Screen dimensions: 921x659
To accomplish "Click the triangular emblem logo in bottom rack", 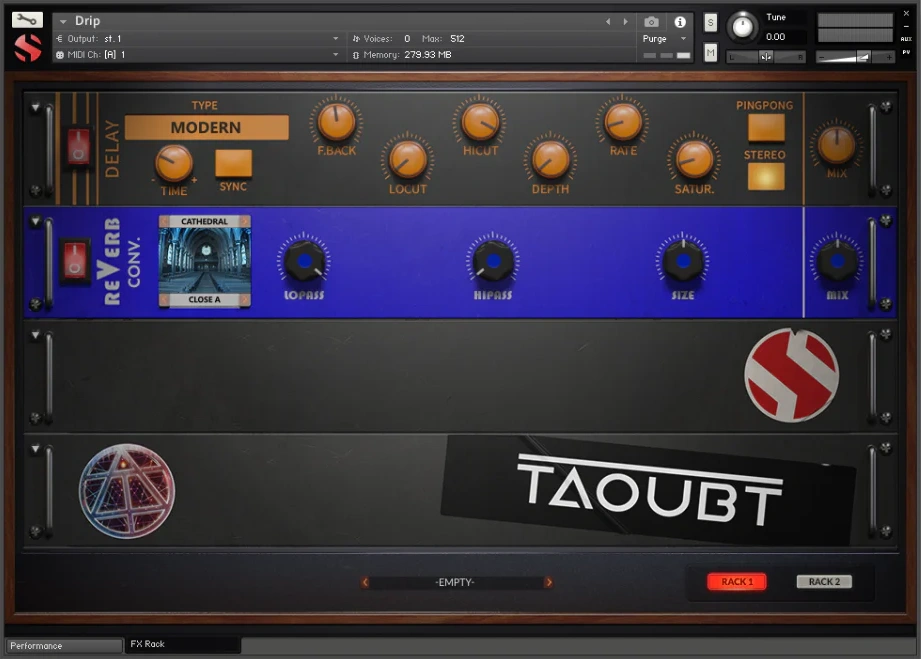I will click(x=126, y=491).
